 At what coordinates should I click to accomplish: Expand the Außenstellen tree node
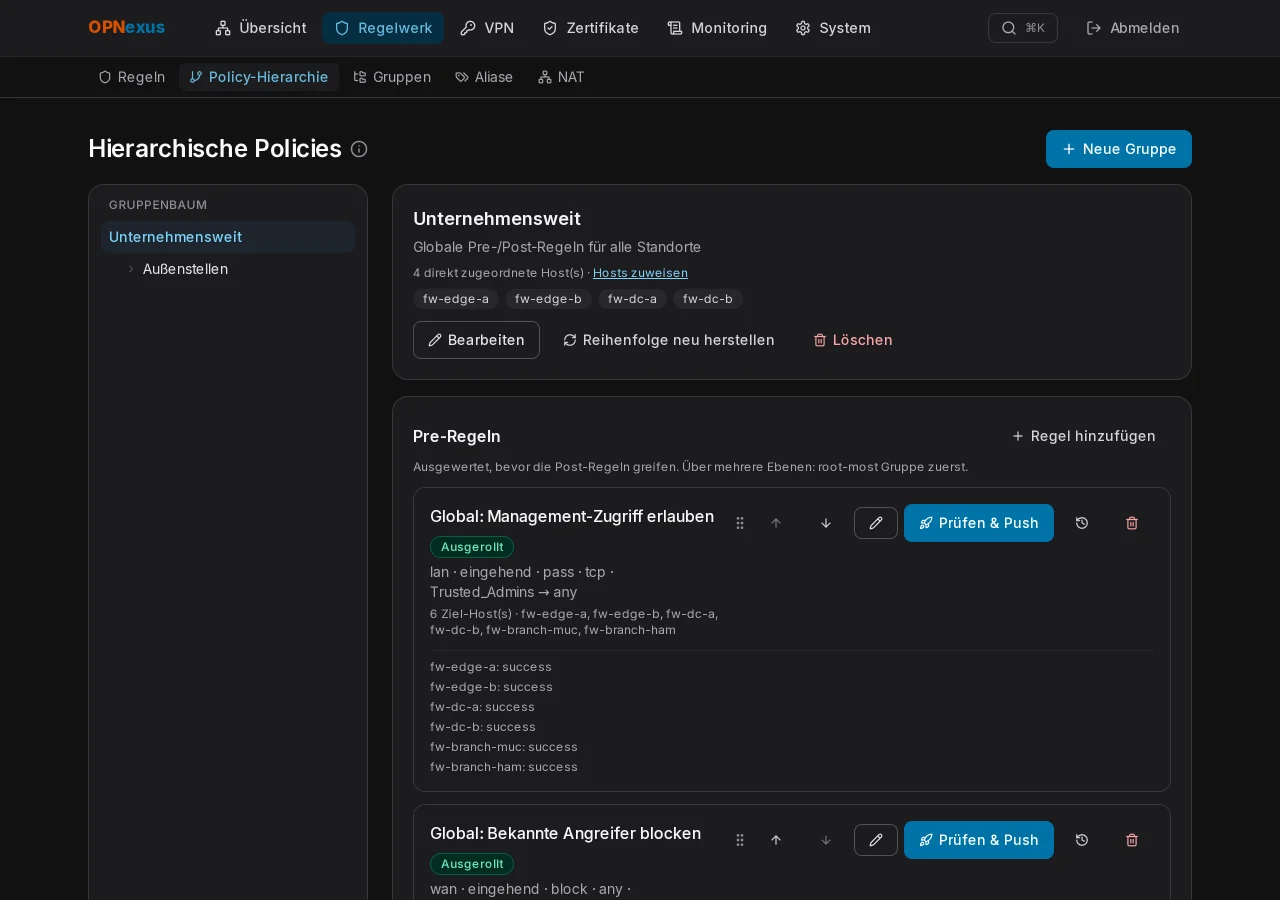131,269
